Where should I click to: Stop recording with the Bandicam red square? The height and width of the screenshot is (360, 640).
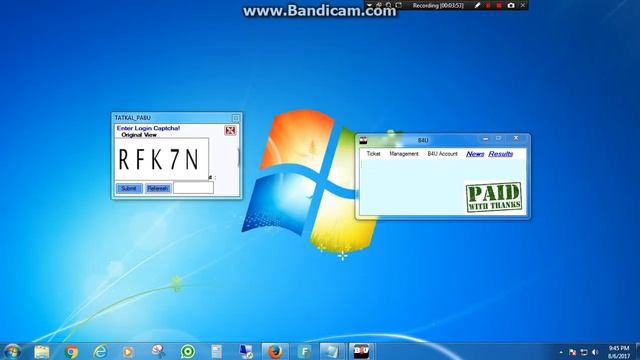pos(499,5)
